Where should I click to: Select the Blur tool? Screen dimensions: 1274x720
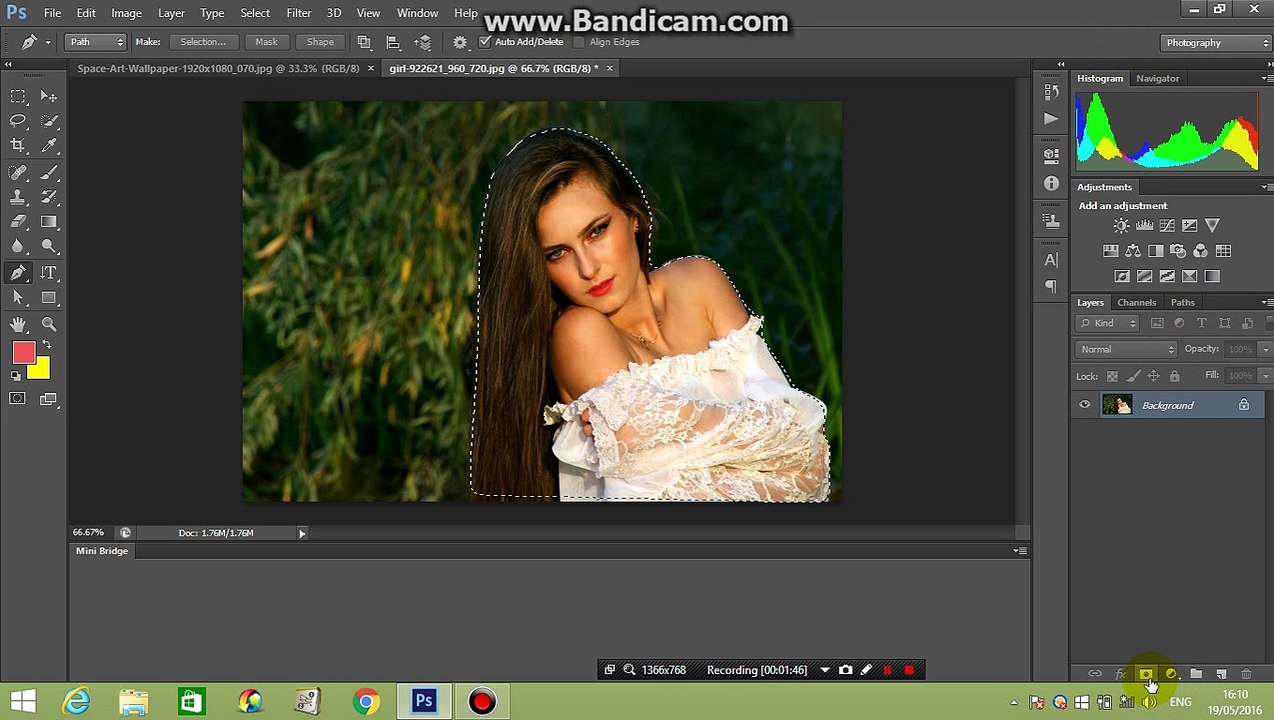(18, 247)
